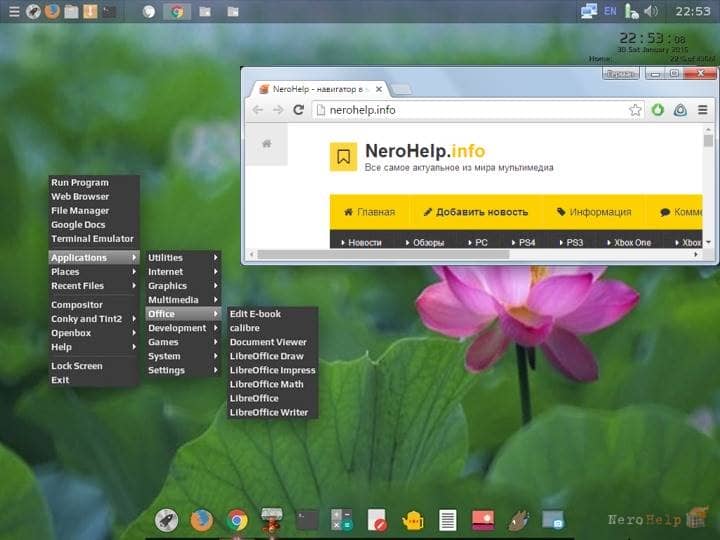Open the Информация menu link
This screenshot has width=720, height=540.
(x=594, y=212)
